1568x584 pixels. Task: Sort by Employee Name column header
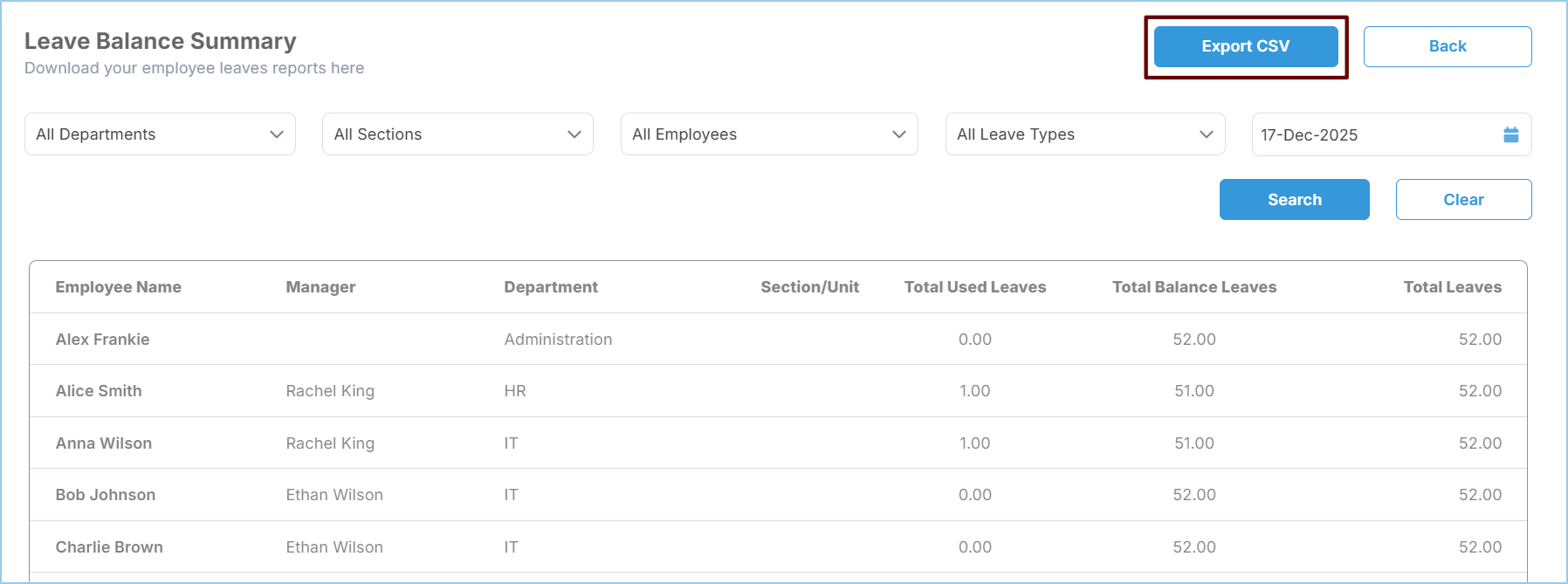coord(119,287)
